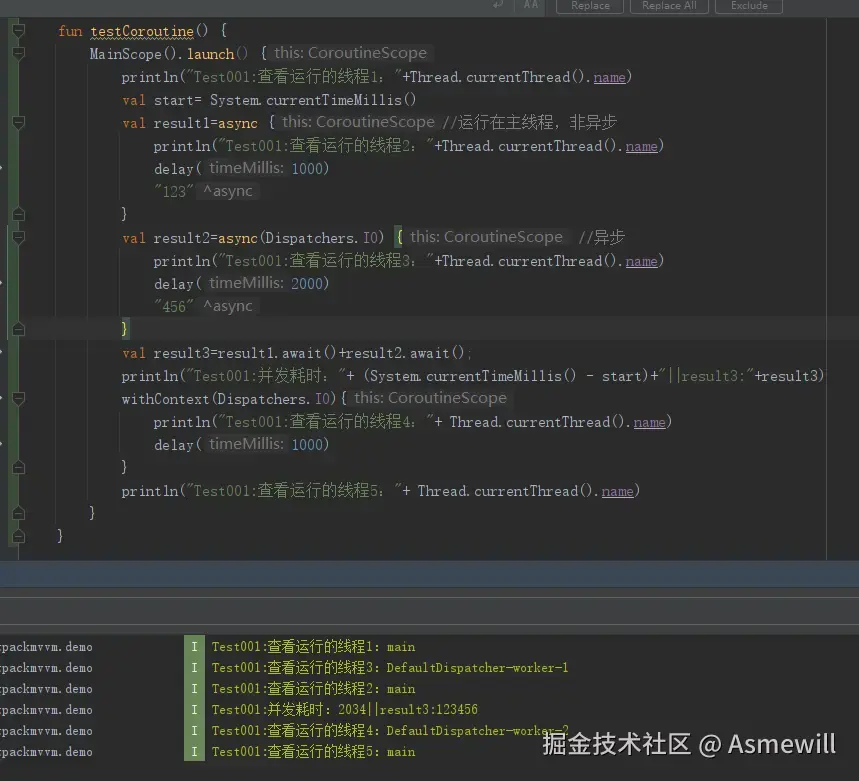Click the Replace button
Image resolution: width=859 pixels, height=781 pixels.
pos(590,6)
